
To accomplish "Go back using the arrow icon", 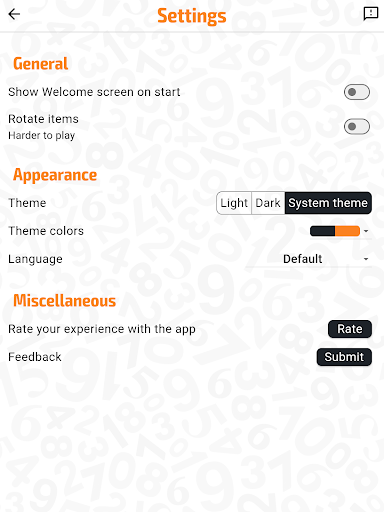I will pyautogui.click(x=14, y=14).
